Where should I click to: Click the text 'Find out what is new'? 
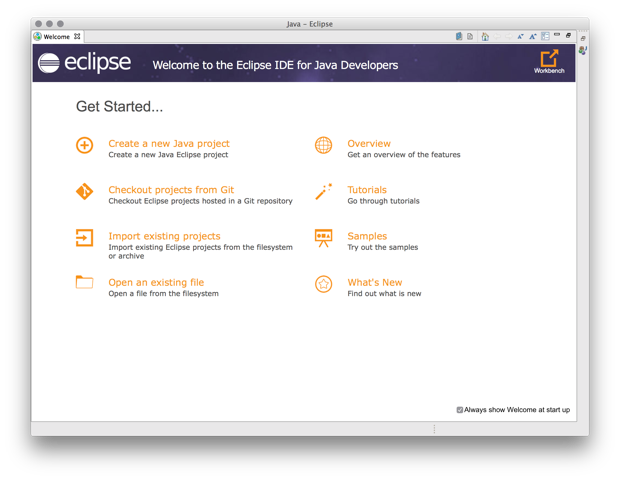(384, 293)
